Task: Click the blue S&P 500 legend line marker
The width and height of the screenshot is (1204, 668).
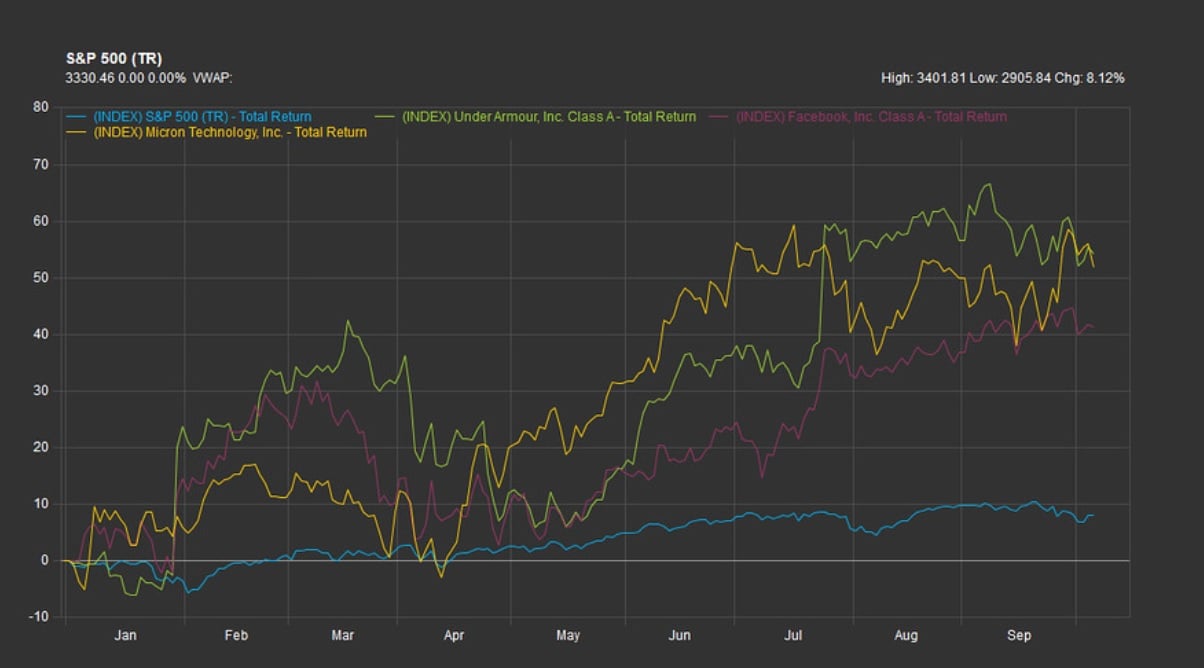Action: [77, 117]
